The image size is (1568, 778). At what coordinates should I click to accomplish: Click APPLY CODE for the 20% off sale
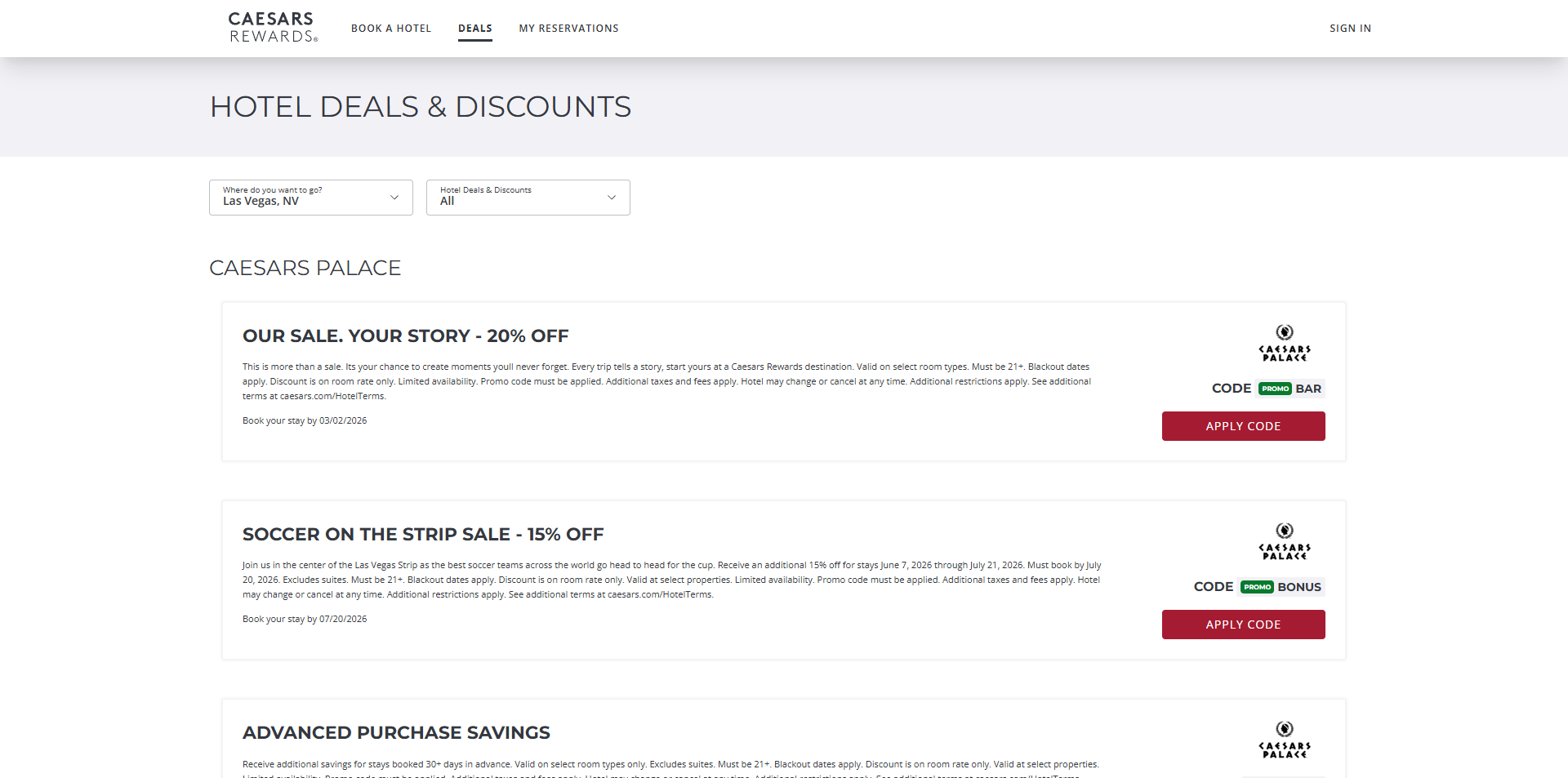click(1243, 425)
